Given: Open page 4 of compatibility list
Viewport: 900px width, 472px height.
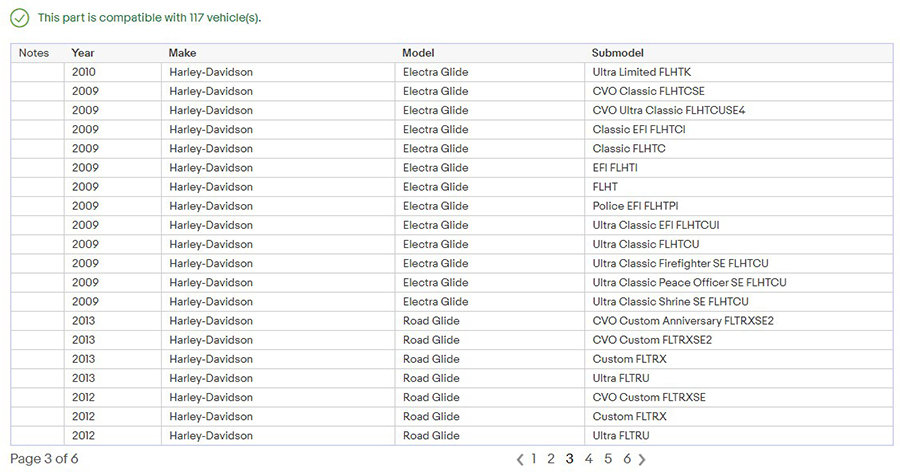Looking at the screenshot, I should tap(588, 458).
